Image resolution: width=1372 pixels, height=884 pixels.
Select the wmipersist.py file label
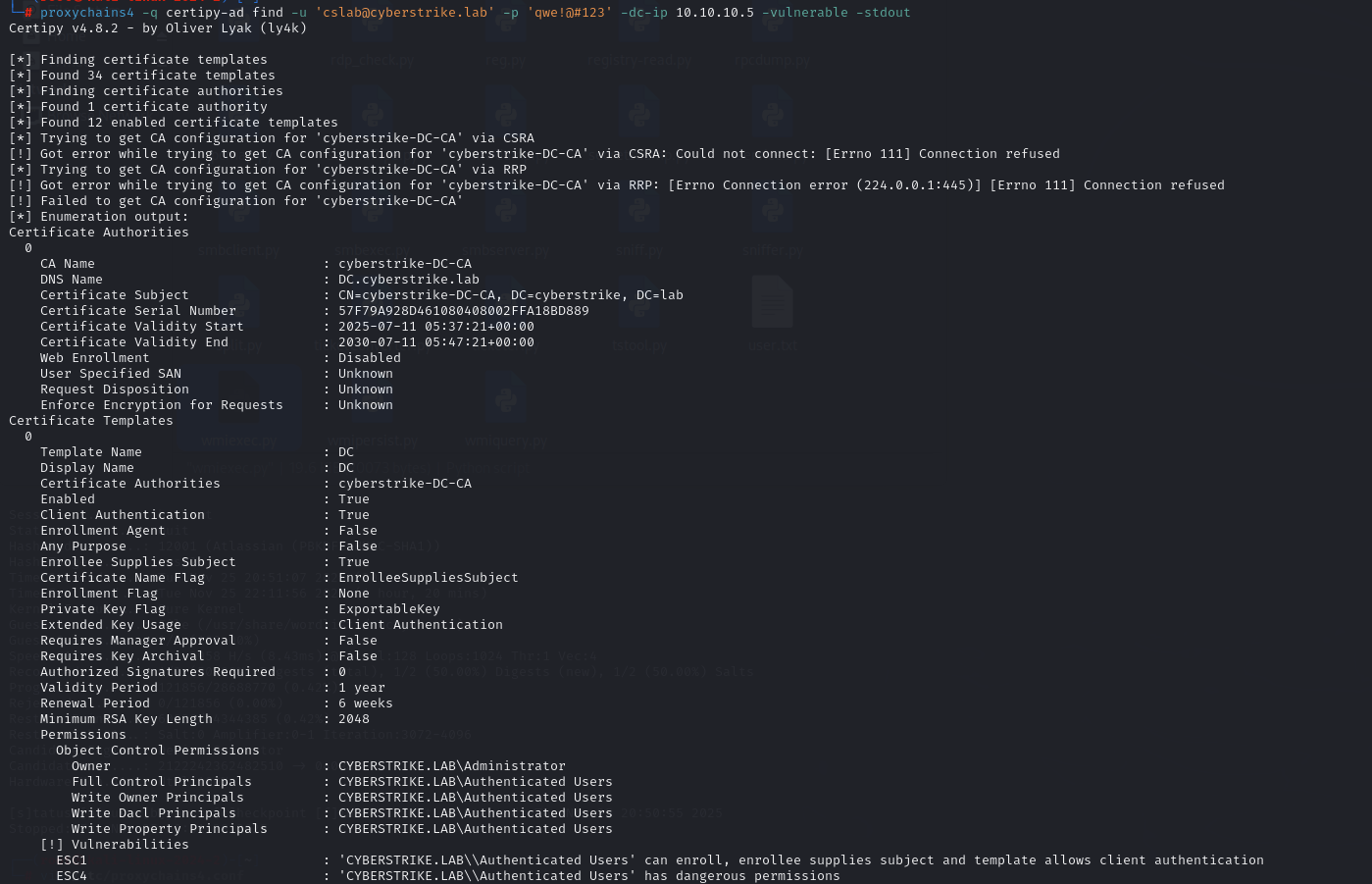click(373, 442)
